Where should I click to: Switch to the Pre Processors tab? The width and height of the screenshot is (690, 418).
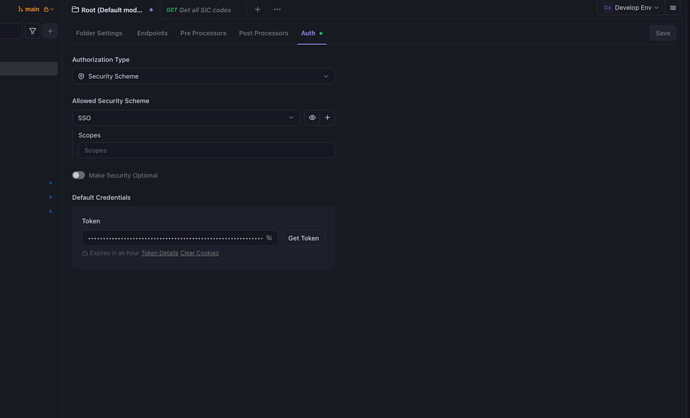coord(203,33)
